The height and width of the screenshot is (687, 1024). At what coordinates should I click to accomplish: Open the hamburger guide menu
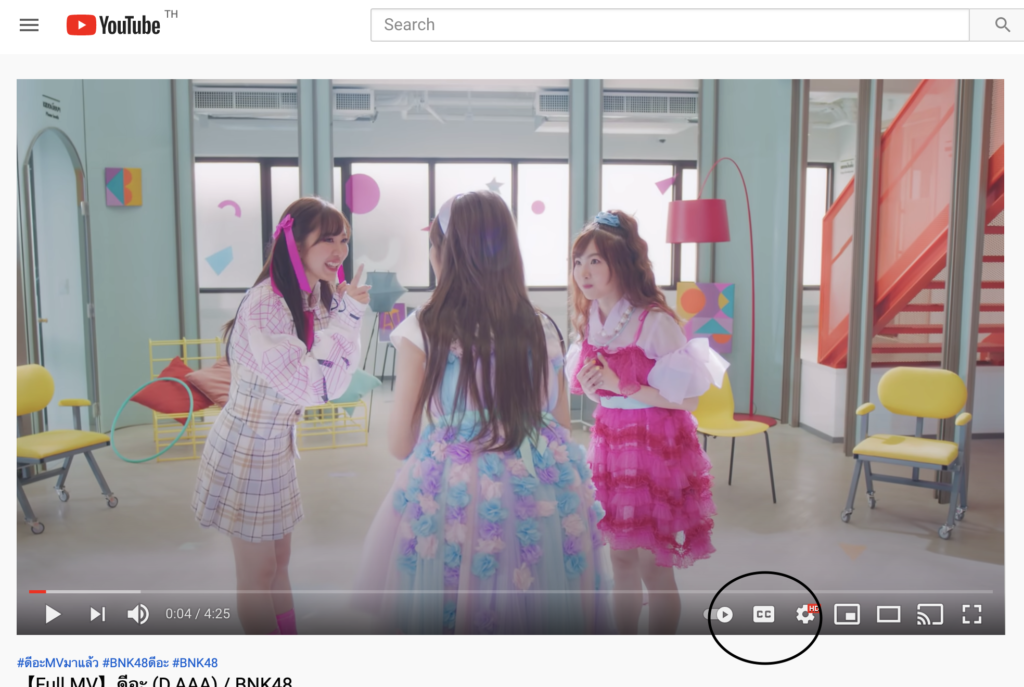click(29, 25)
